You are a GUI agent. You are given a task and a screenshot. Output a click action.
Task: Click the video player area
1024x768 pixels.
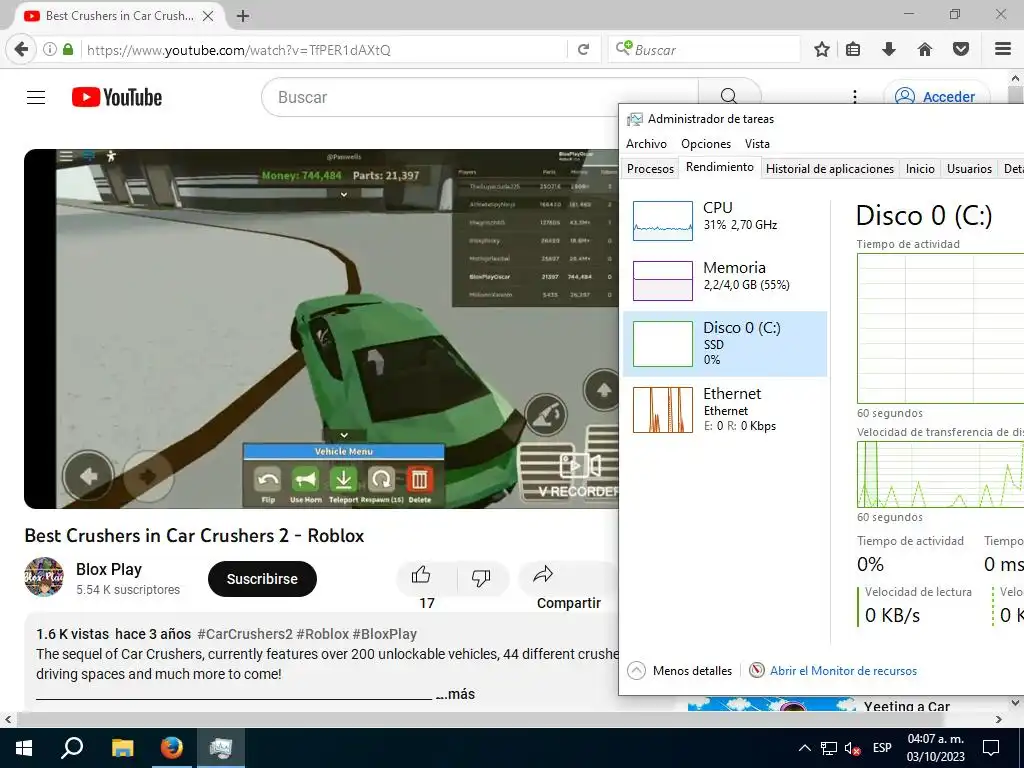[321, 328]
